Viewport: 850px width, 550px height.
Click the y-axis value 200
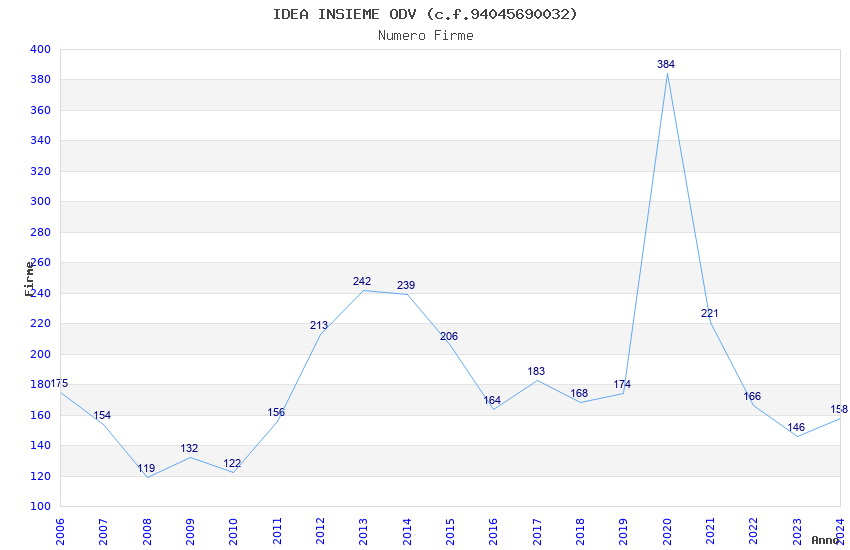pos(40,354)
